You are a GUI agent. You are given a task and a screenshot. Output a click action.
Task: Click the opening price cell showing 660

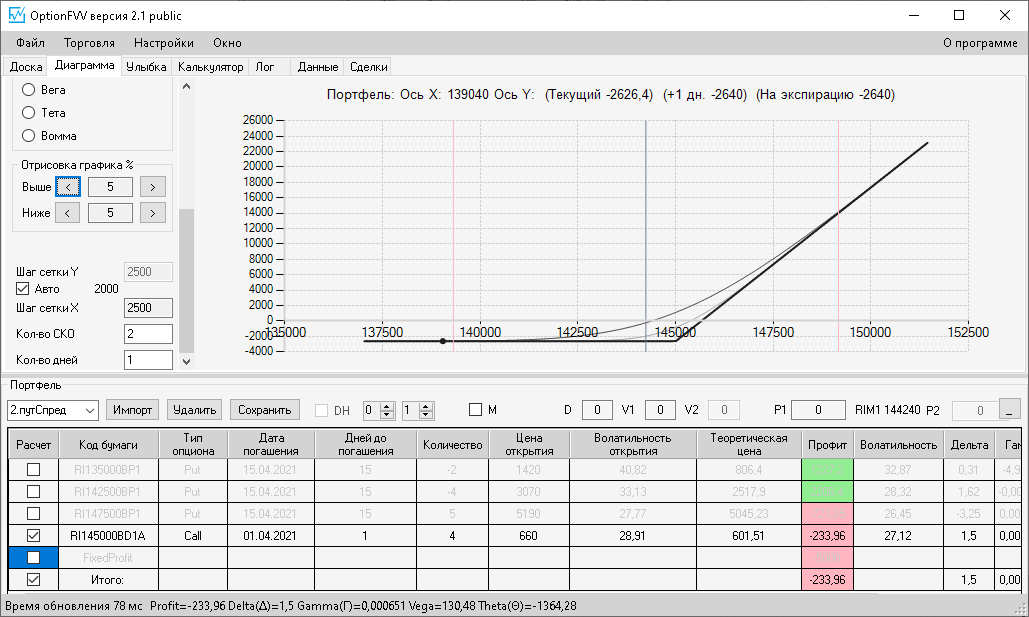tap(529, 536)
